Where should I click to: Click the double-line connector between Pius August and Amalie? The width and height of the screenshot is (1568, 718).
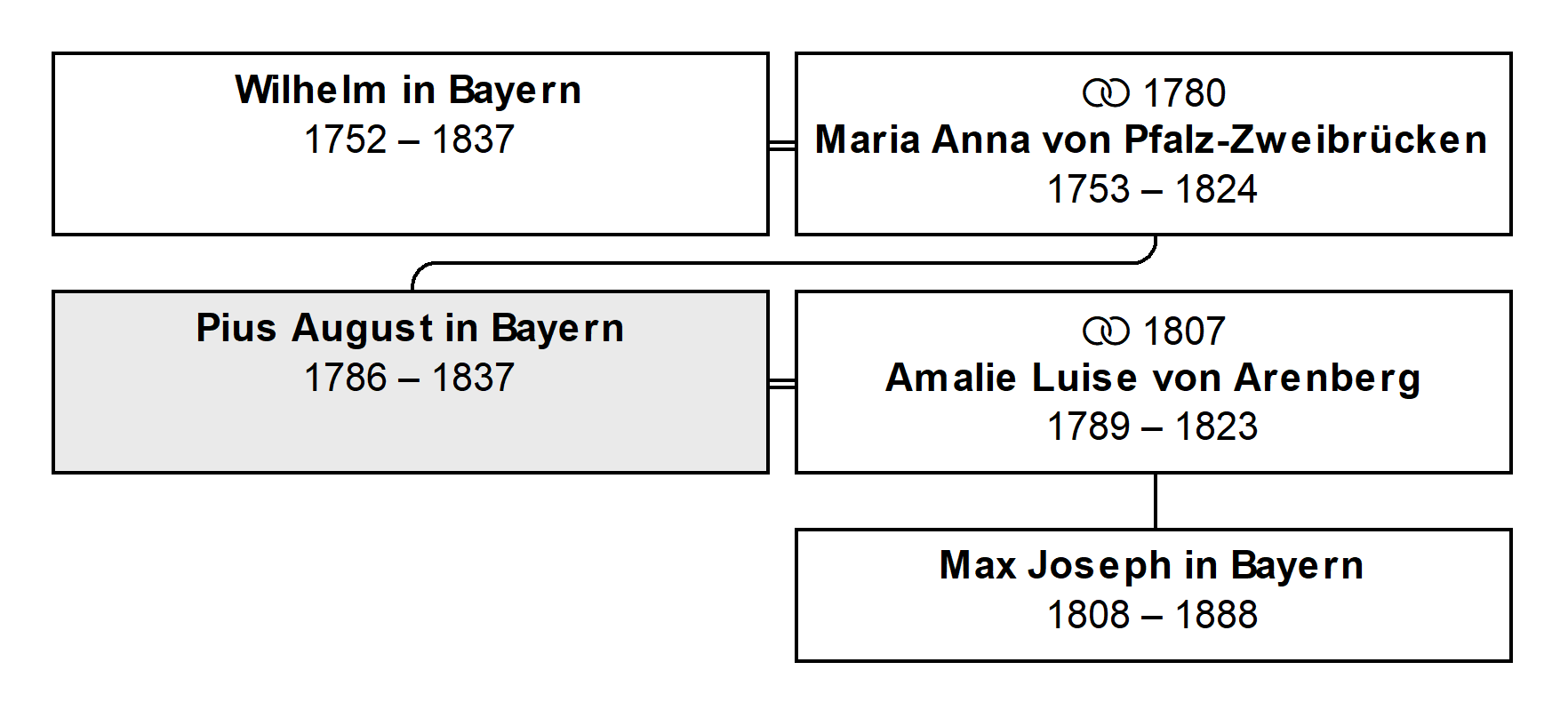click(782, 383)
